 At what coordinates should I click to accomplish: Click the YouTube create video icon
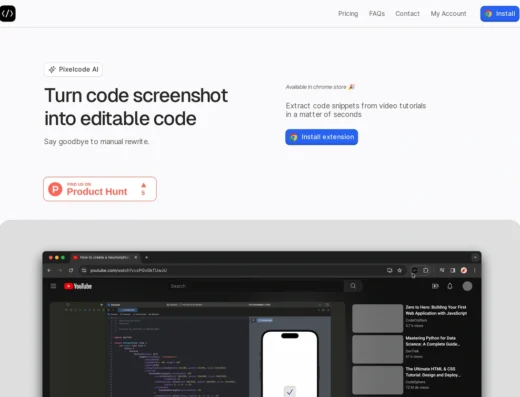435,286
